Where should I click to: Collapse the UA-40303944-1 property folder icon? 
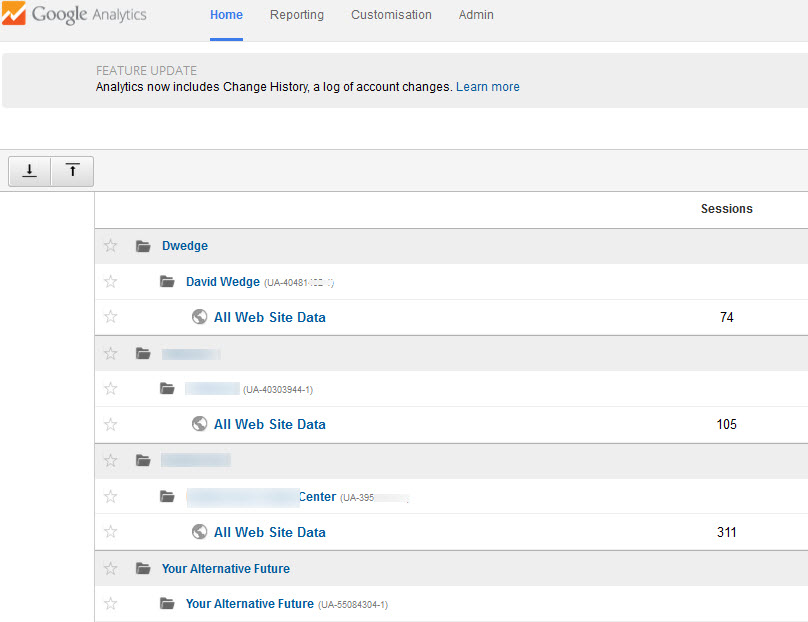(x=167, y=389)
